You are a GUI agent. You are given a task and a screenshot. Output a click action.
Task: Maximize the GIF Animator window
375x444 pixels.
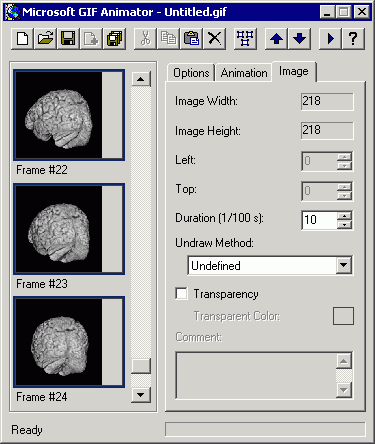coord(343,12)
